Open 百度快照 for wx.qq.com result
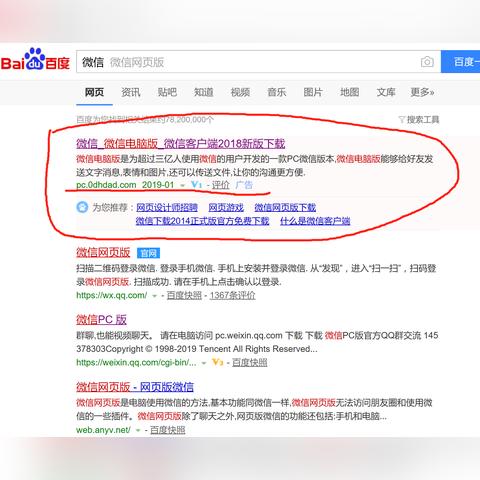The height and width of the screenshot is (480, 480). 184,295
